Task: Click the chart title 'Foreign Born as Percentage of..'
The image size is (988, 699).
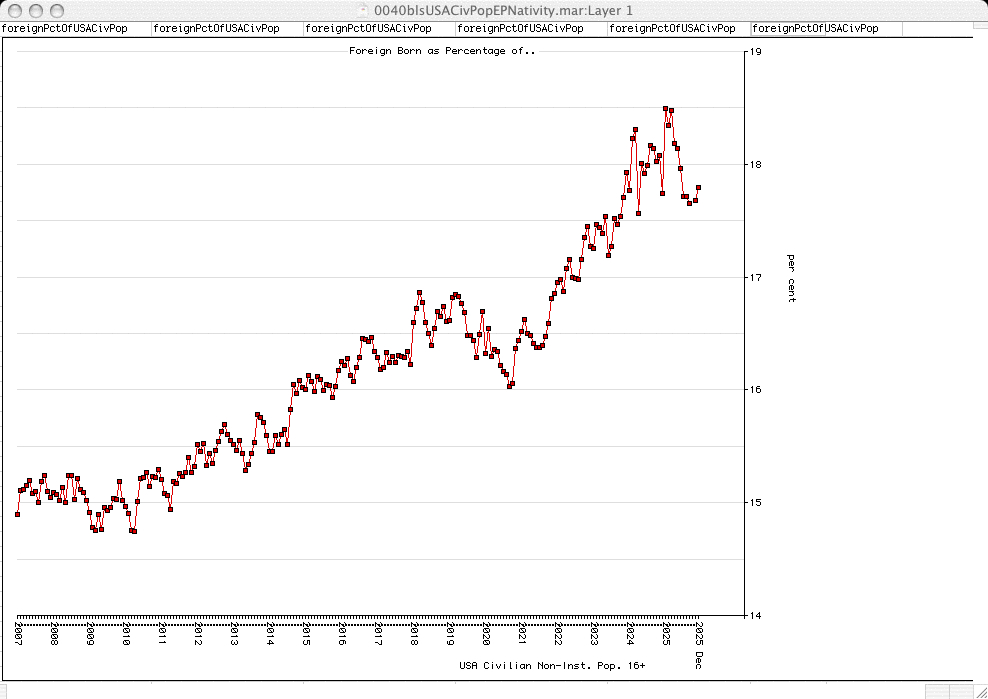Action: click(x=442, y=51)
